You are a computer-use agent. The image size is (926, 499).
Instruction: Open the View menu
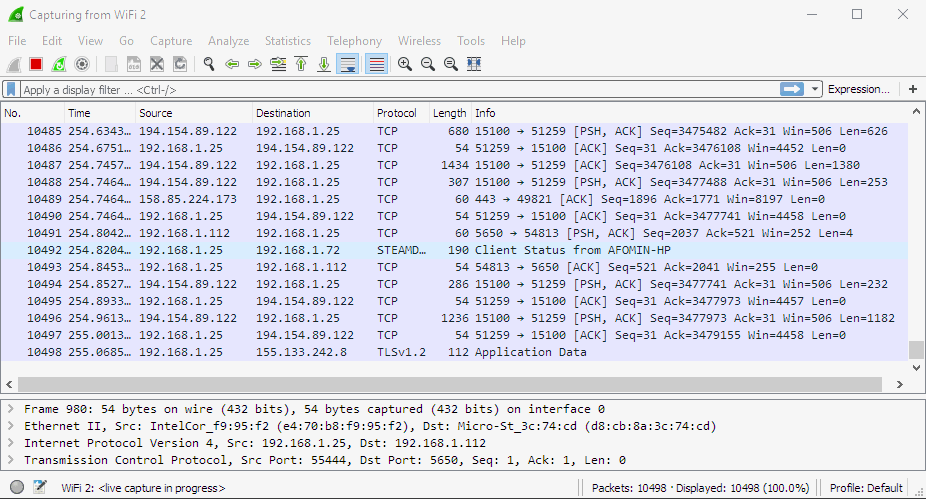pyautogui.click(x=90, y=41)
